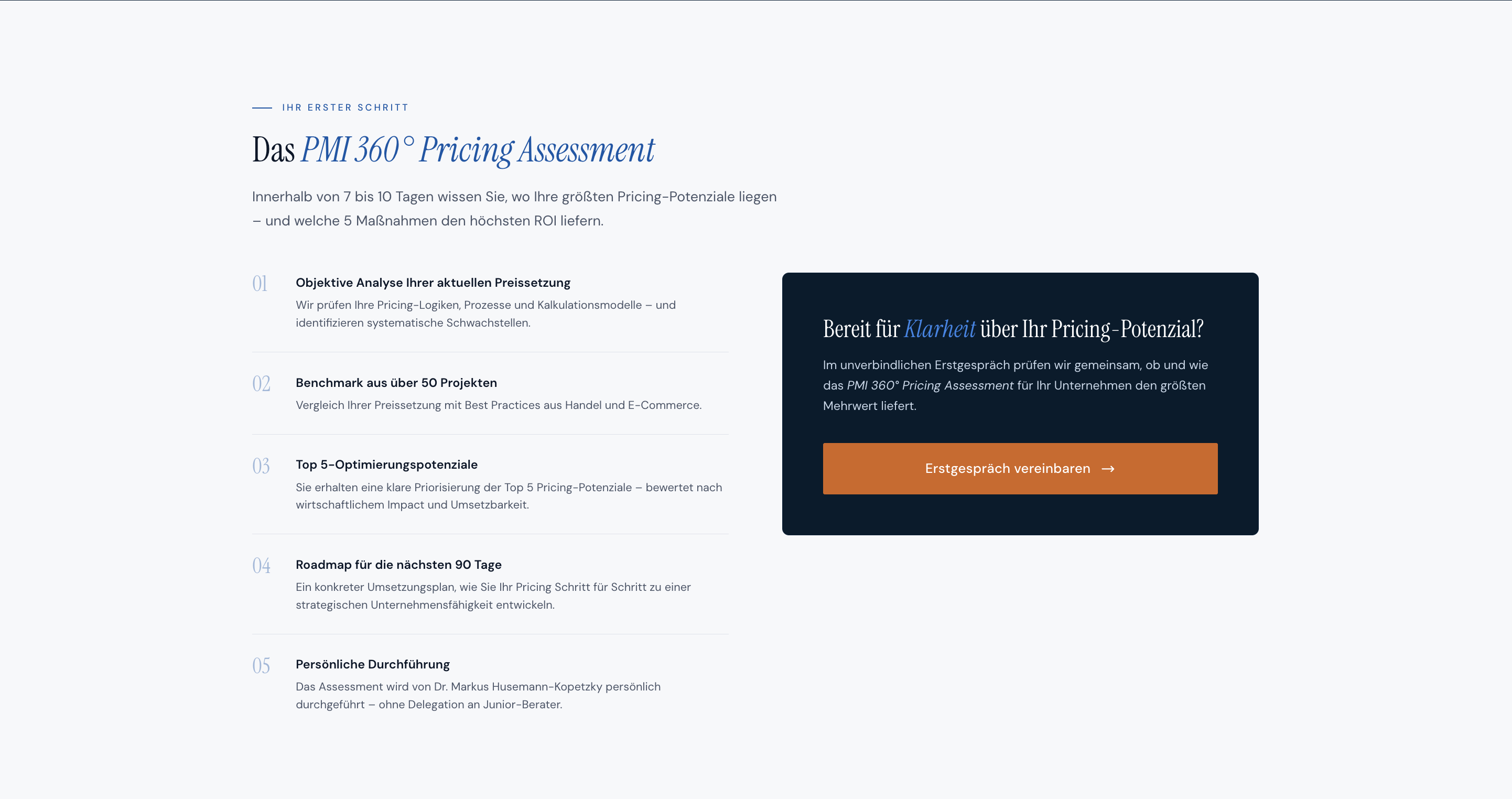This screenshot has height=799, width=1512.
Task: Click the dark card's Klarheit highlighted word
Action: [x=939, y=330]
